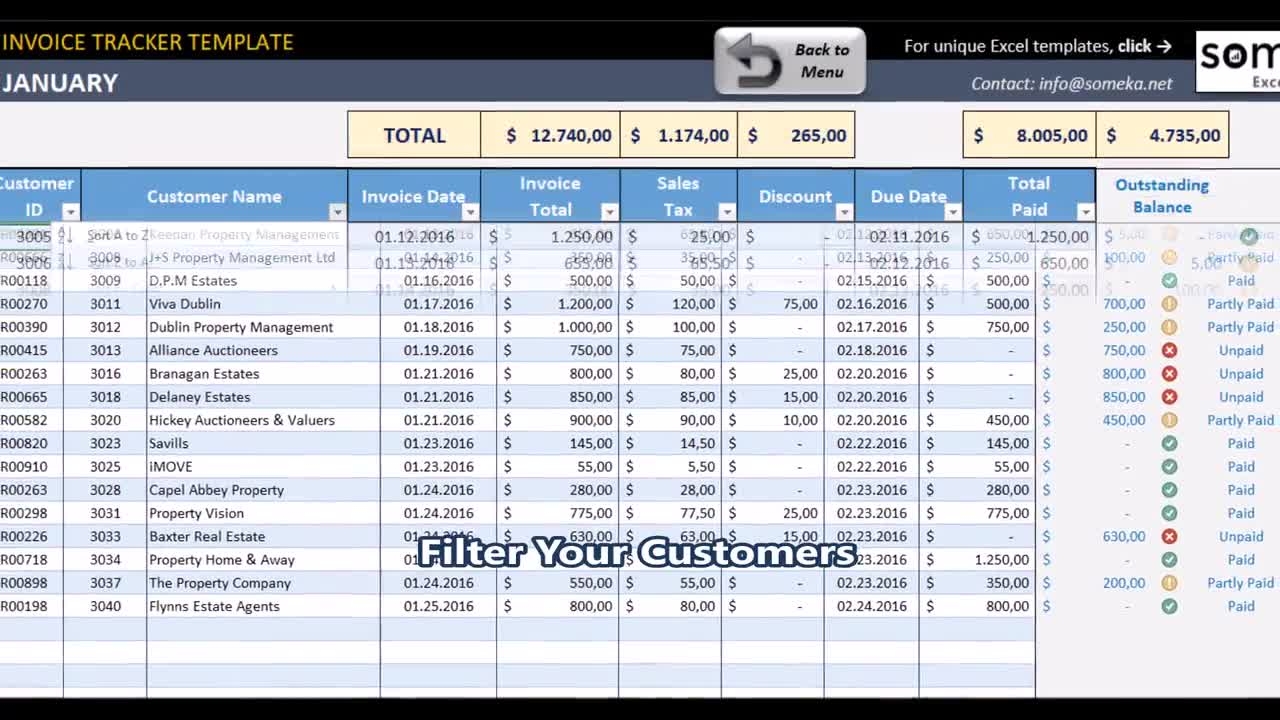Open the Invoice Date filter dropdown
Viewport: 1280px width, 720px height.
[470, 213]
